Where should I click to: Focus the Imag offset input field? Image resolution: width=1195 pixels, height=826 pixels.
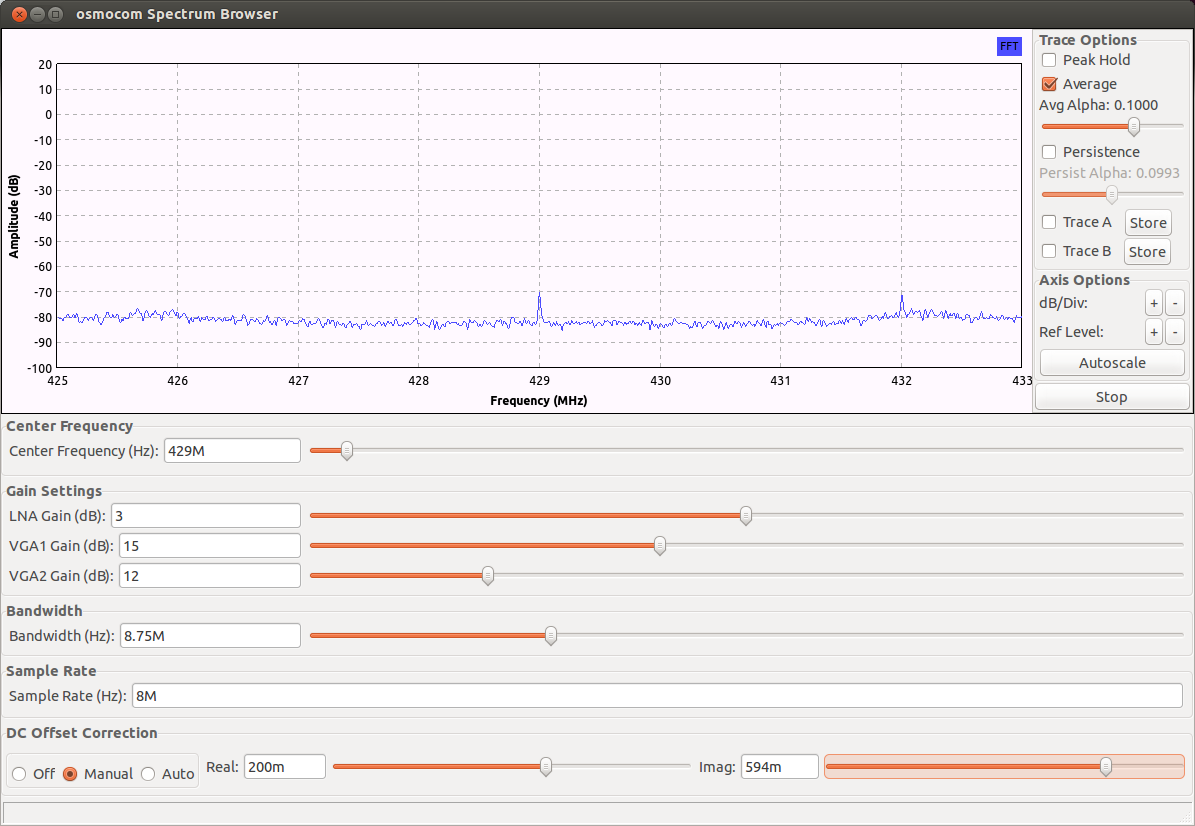click(780, 767)
